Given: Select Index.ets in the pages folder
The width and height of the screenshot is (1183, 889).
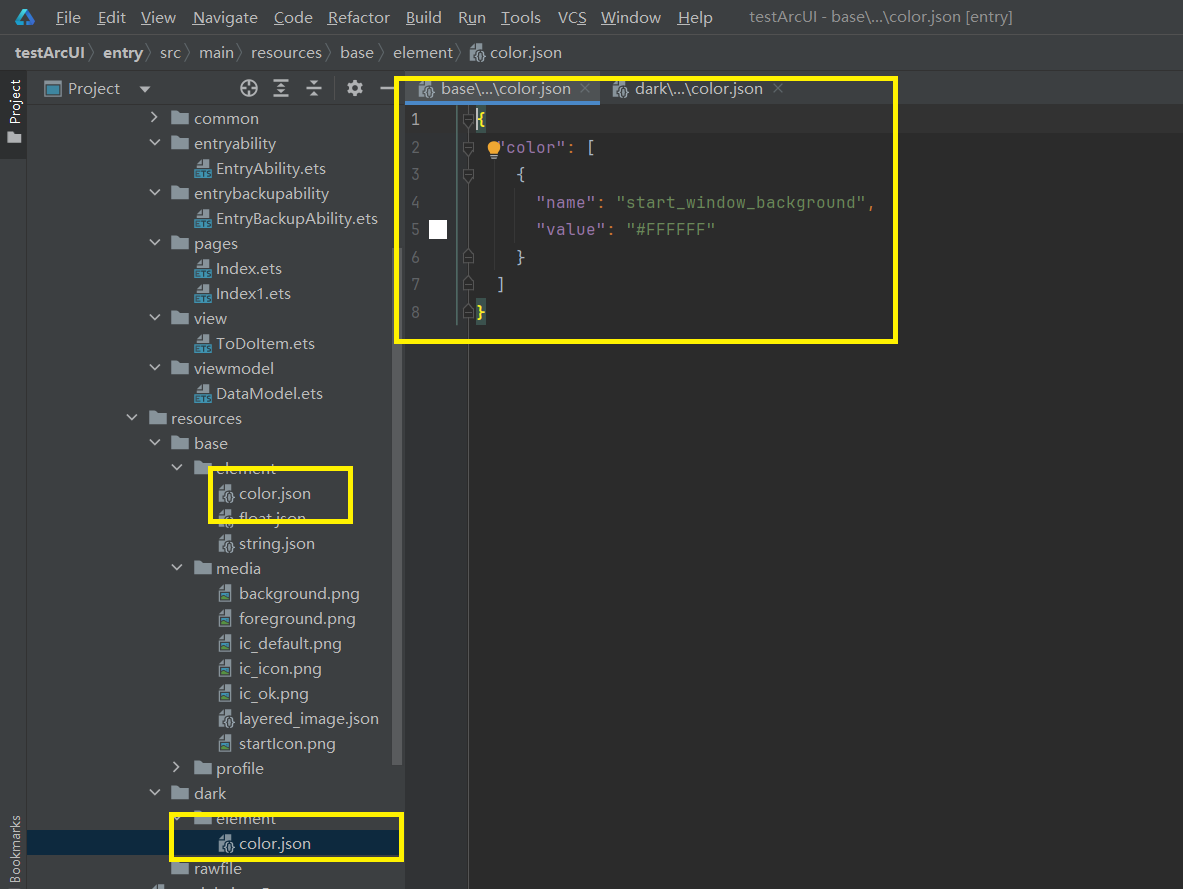Looking at the screenshot, I should (249, 269).
